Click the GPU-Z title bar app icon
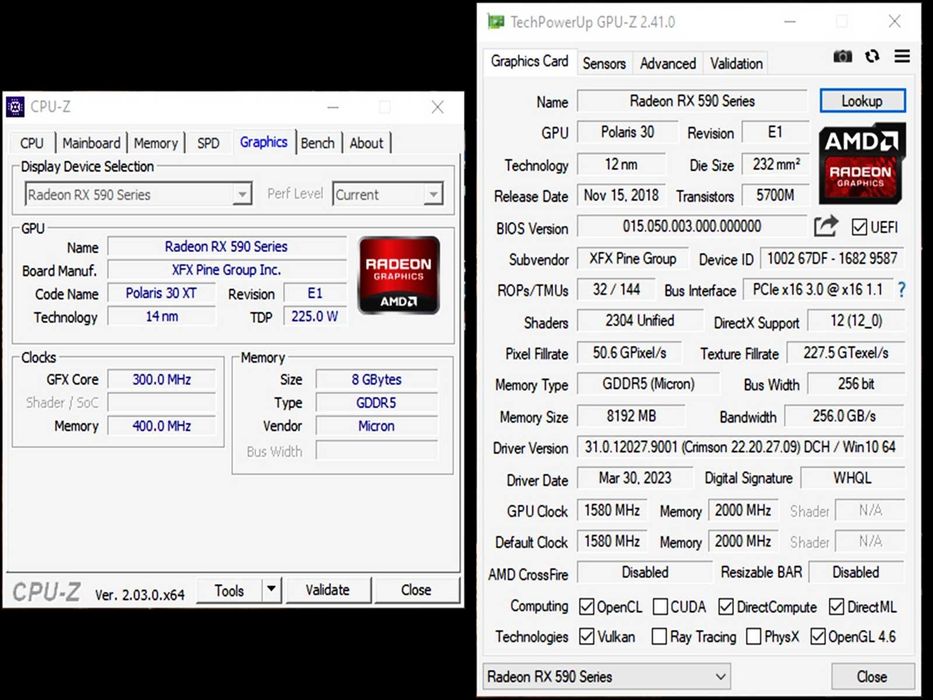Image resolution: width=933 pixels, height=700 pixels. [x=496, y=22]
